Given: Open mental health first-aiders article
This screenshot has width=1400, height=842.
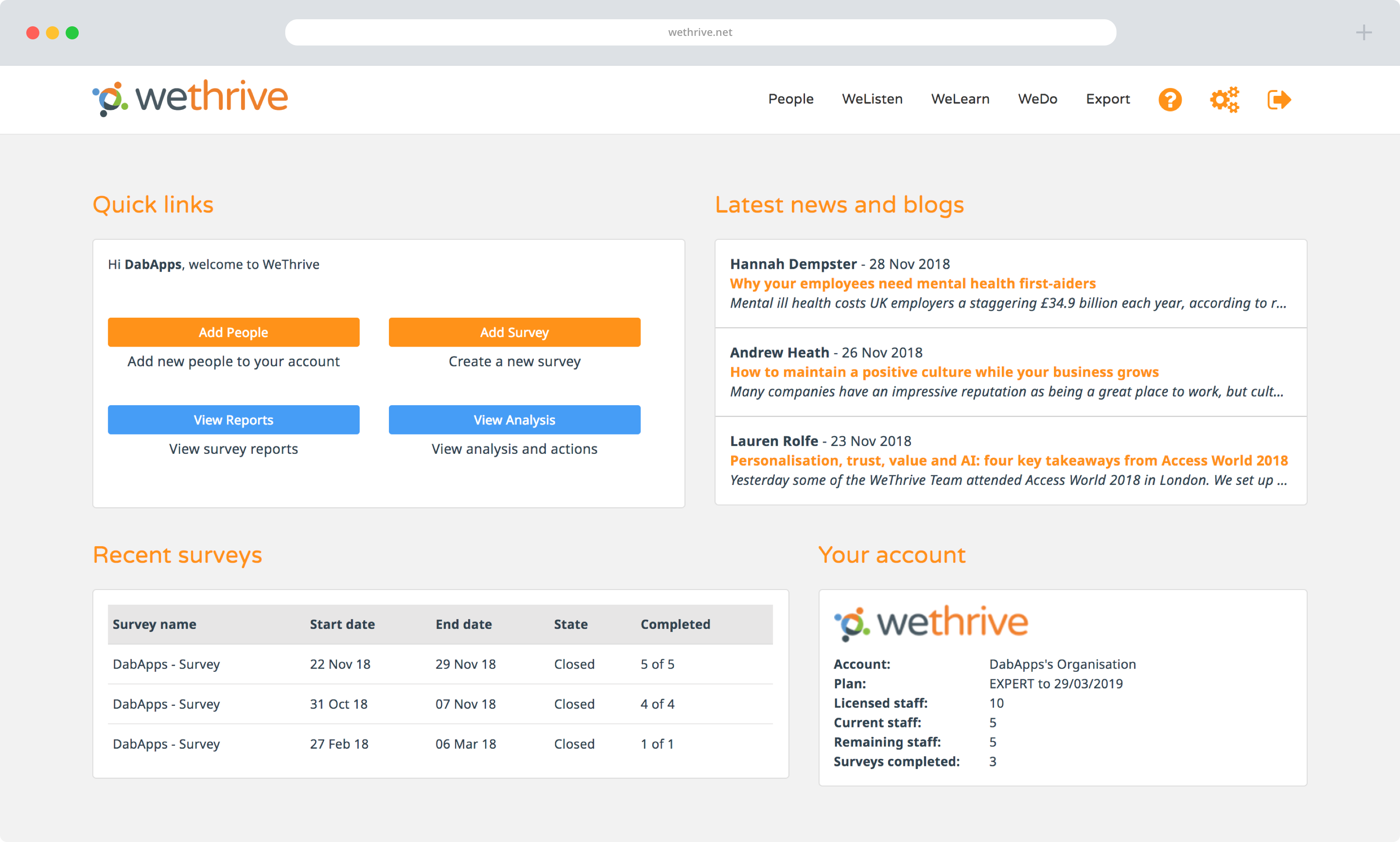Looking at the screenshot, I should click(x=912, y=283).
